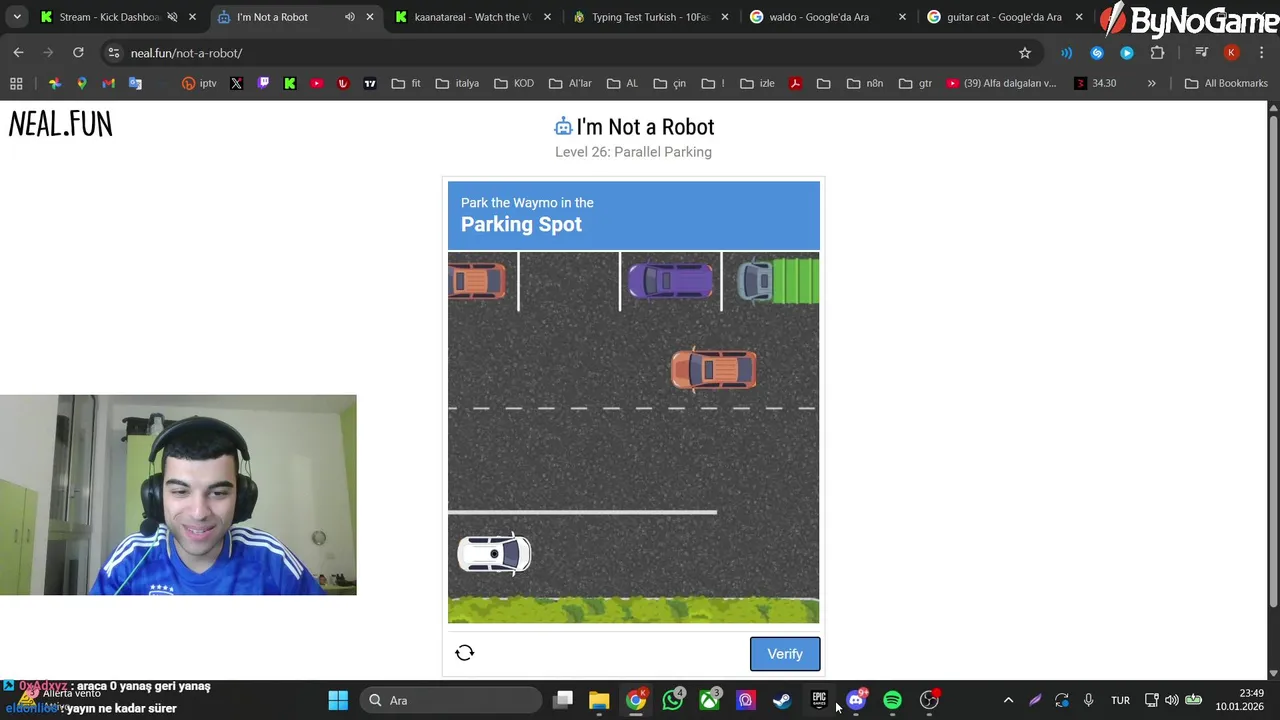
Task: Click the blue Verify button
Action: (x=785, y=654)
